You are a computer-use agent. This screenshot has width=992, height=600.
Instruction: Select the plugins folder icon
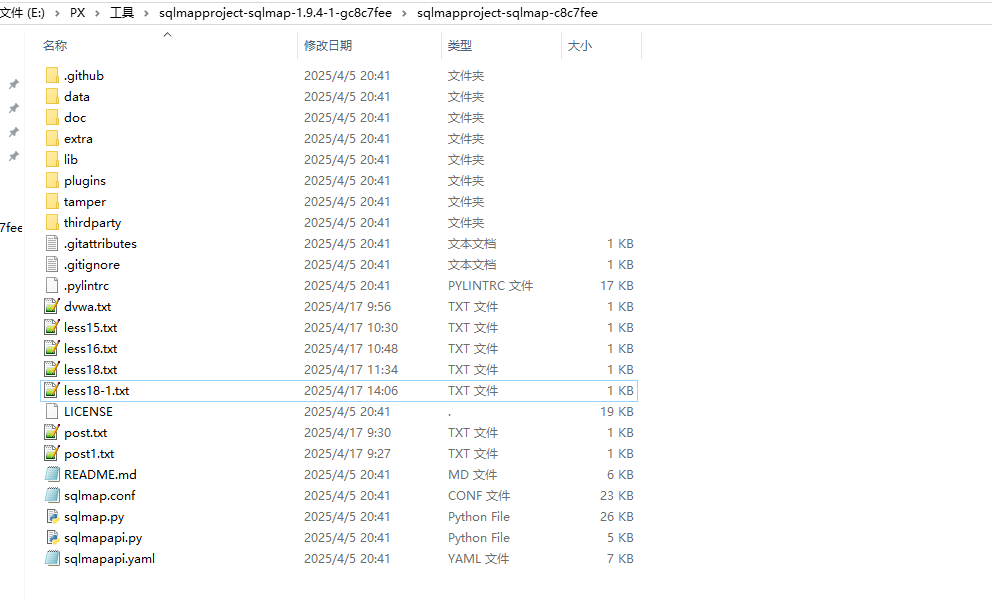(x=52, y=180)
